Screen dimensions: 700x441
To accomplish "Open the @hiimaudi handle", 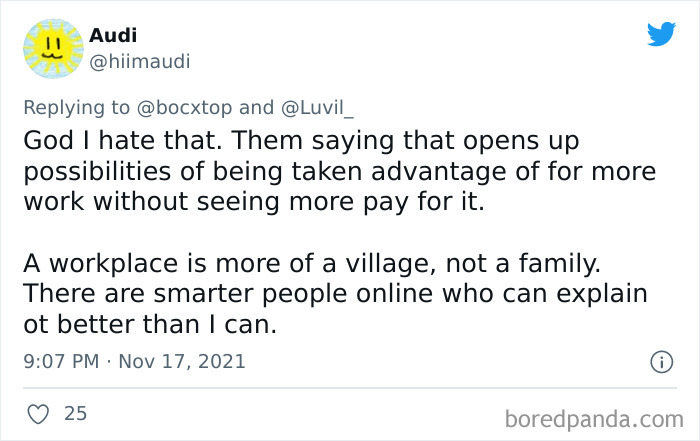I will coord(139,62).
